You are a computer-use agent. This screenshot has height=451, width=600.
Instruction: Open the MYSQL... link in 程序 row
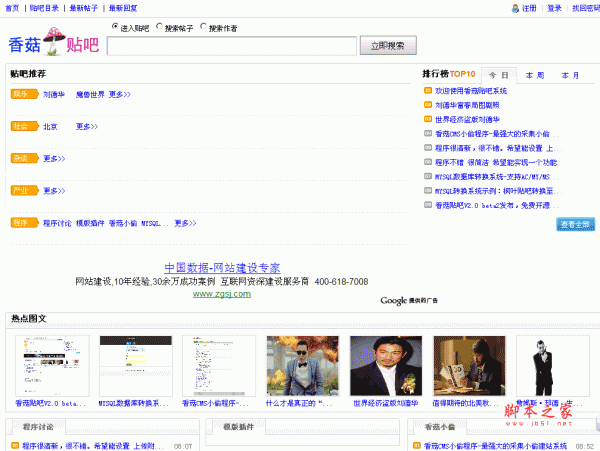(x=155, y=223)
